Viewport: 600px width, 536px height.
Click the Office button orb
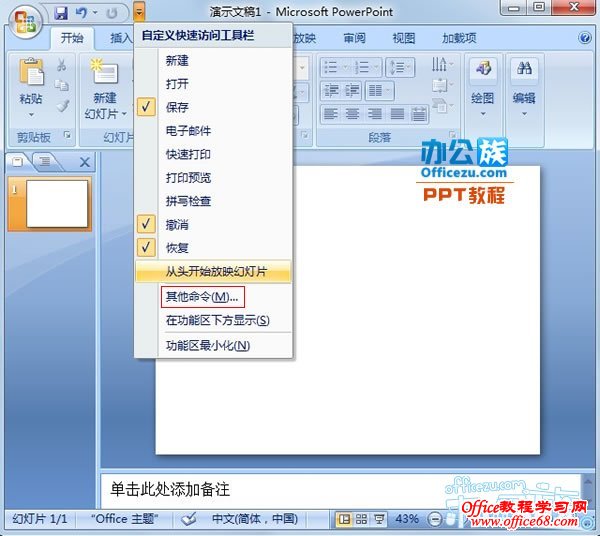pyautogui.click(x=25, y=21)
